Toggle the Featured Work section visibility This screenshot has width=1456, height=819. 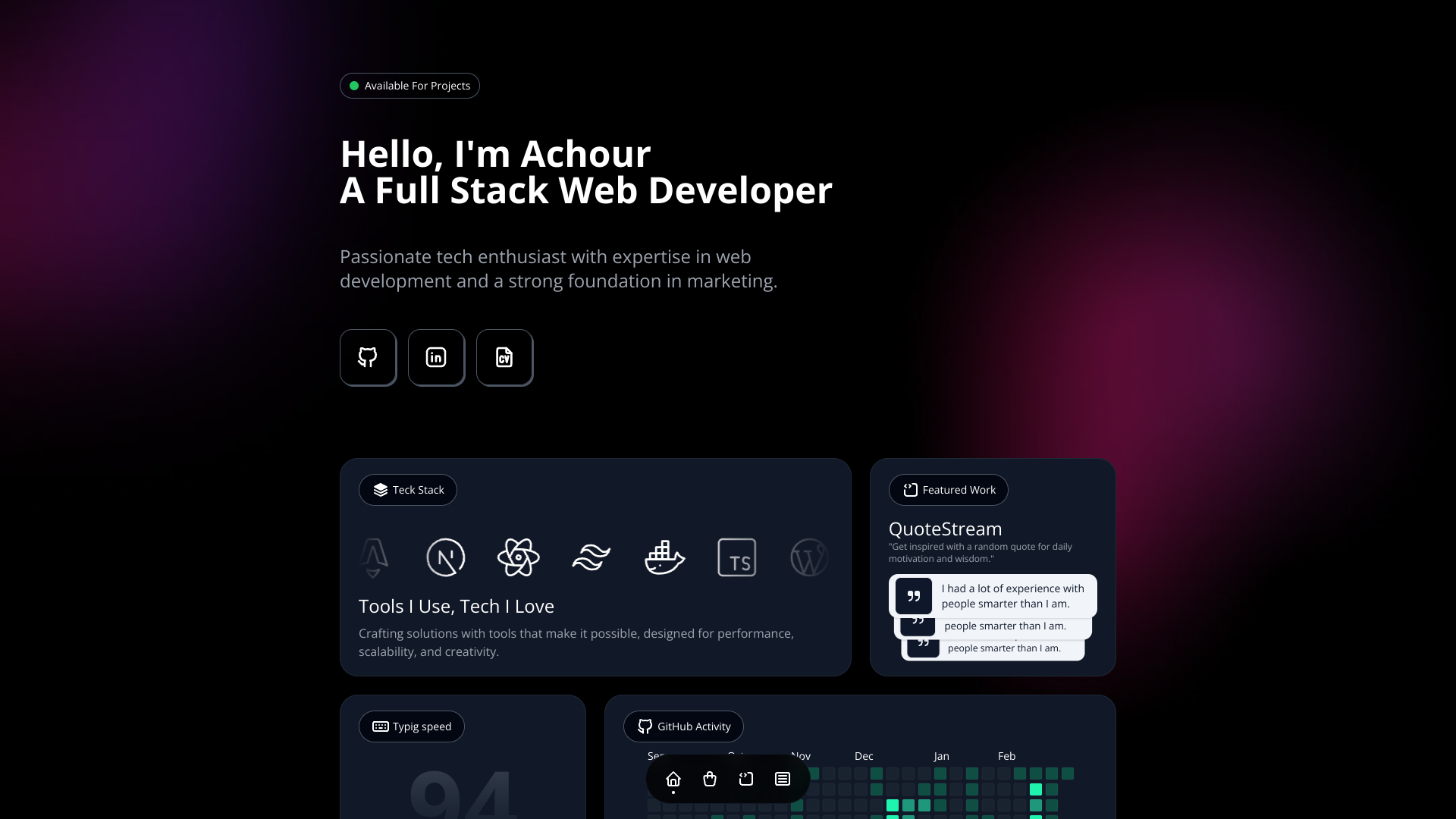pyautogui.click(x=948, y=490)
